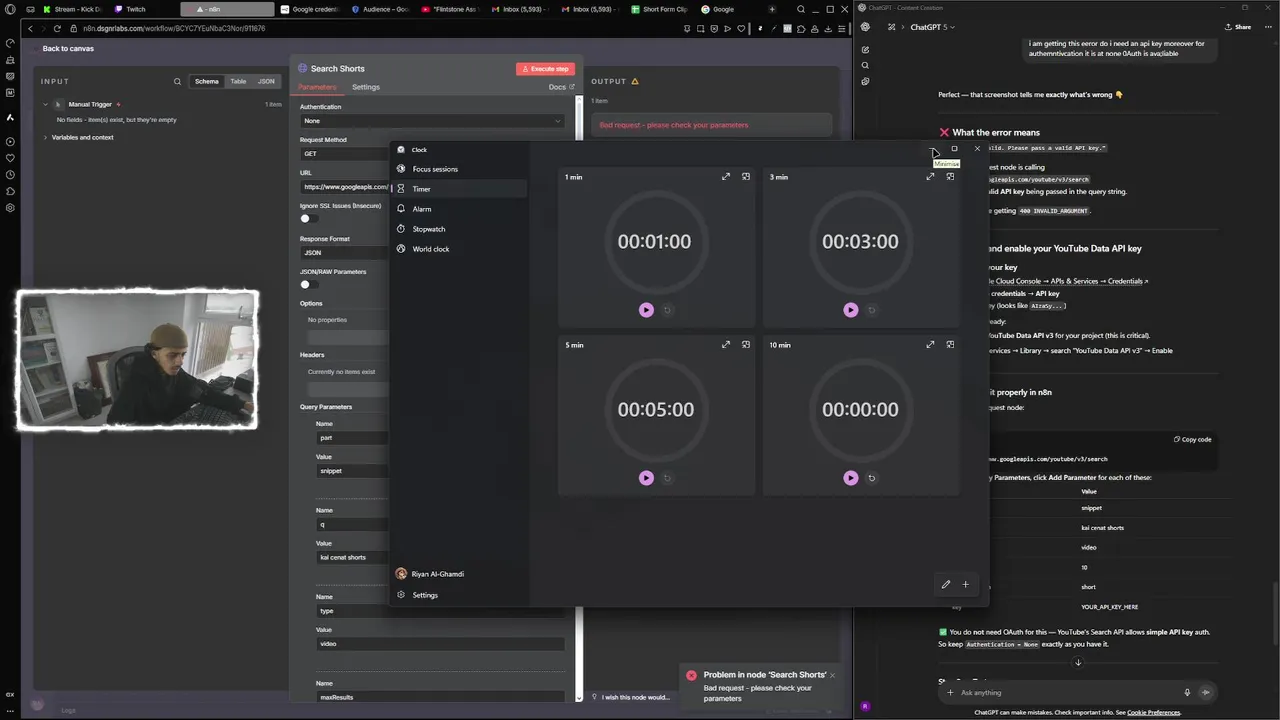
Task: Keep the 3 min timer on top
Action: point(950,177)
